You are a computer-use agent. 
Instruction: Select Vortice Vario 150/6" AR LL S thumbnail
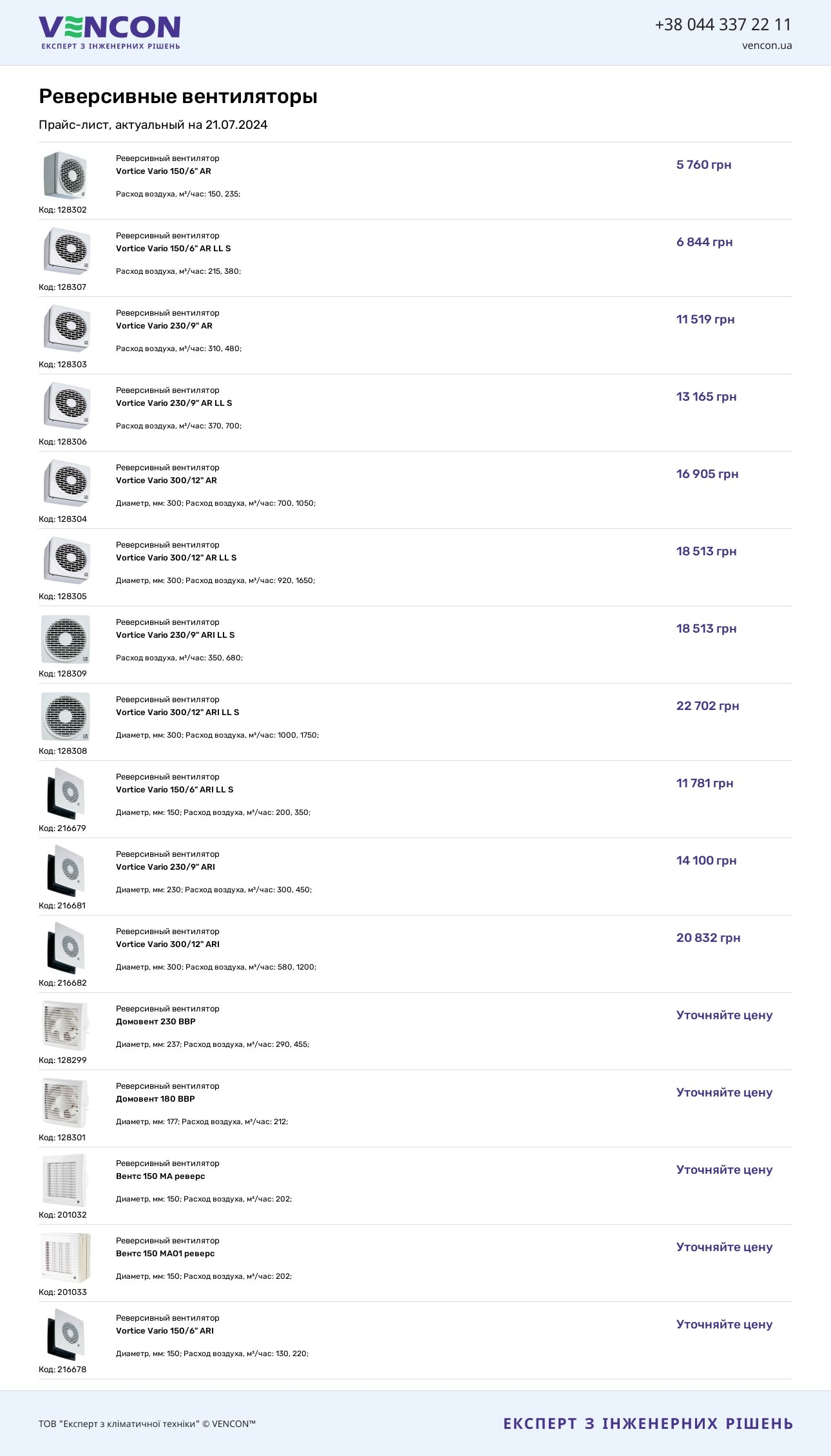[x=66, y=251]
